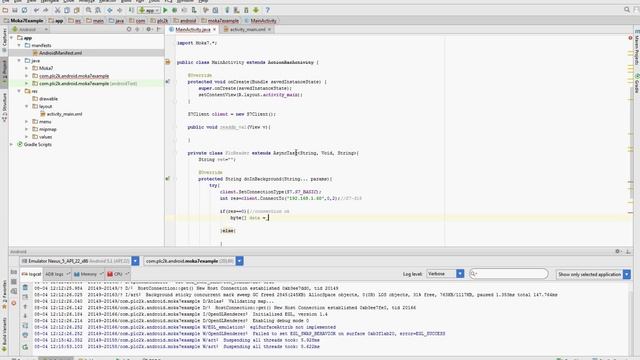The width and height of the screenshot is (640, 360).
Task: Select the layout folder in tree
Action: click(45, 107)
